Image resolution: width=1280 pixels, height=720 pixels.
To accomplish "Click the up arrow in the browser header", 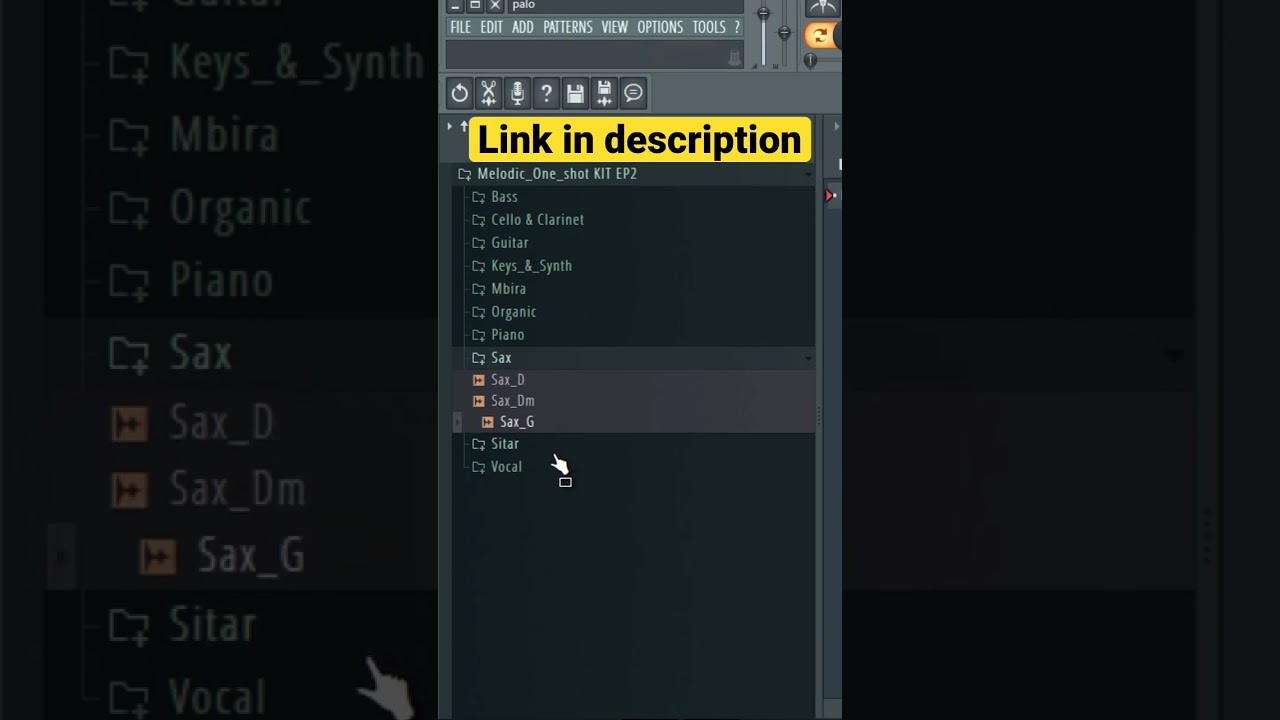I will coord(464,127).
